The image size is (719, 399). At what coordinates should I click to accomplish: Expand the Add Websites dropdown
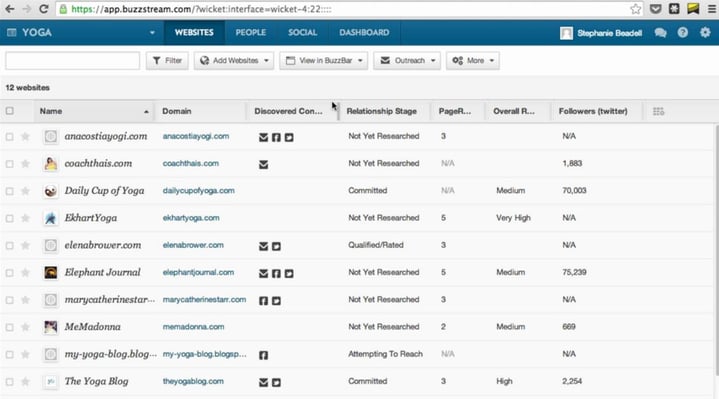[234, 61]
